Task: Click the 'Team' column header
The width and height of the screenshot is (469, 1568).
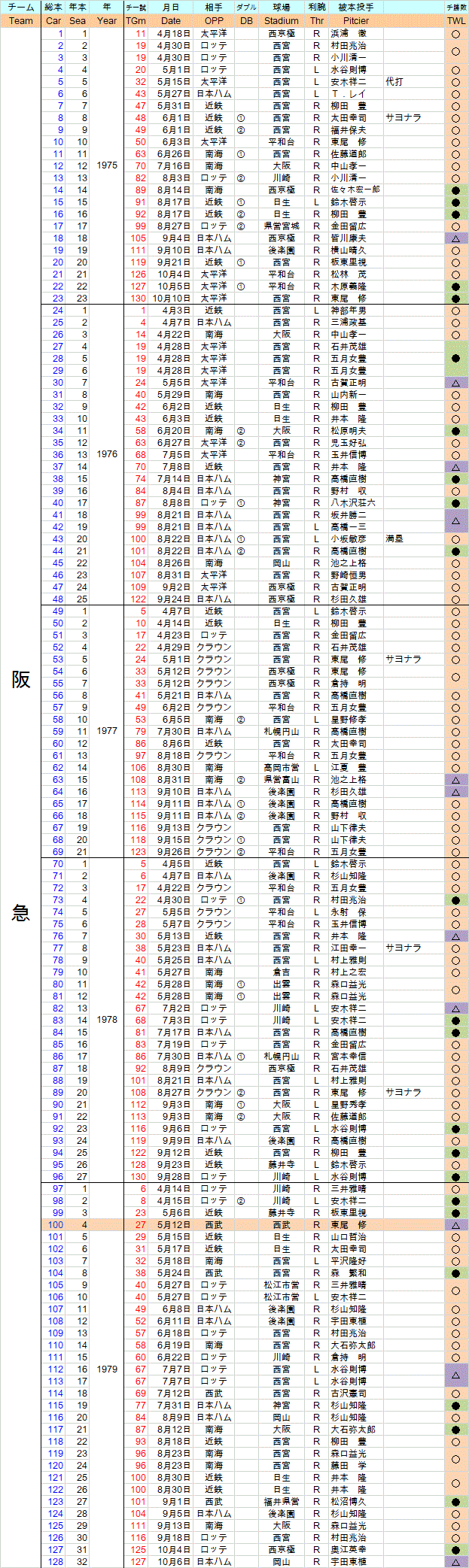Action: (21, 21)
